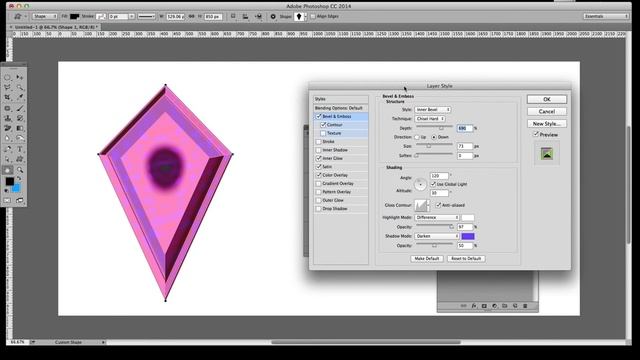This screenshot has width=640, height=360.
Task: Click the fx layer style icon in Layers panel
Action: pos(474,306)
